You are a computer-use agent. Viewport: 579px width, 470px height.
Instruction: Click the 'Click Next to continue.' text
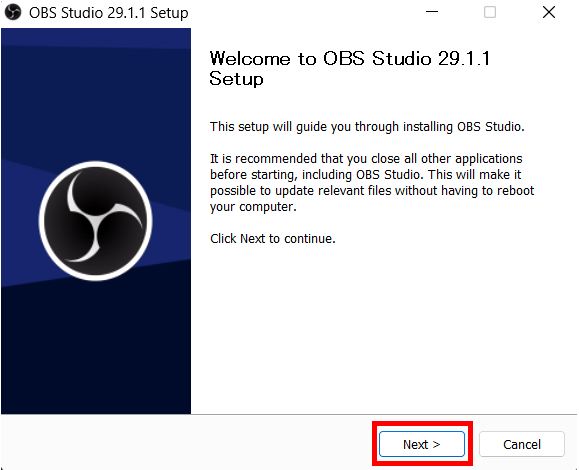273,239
